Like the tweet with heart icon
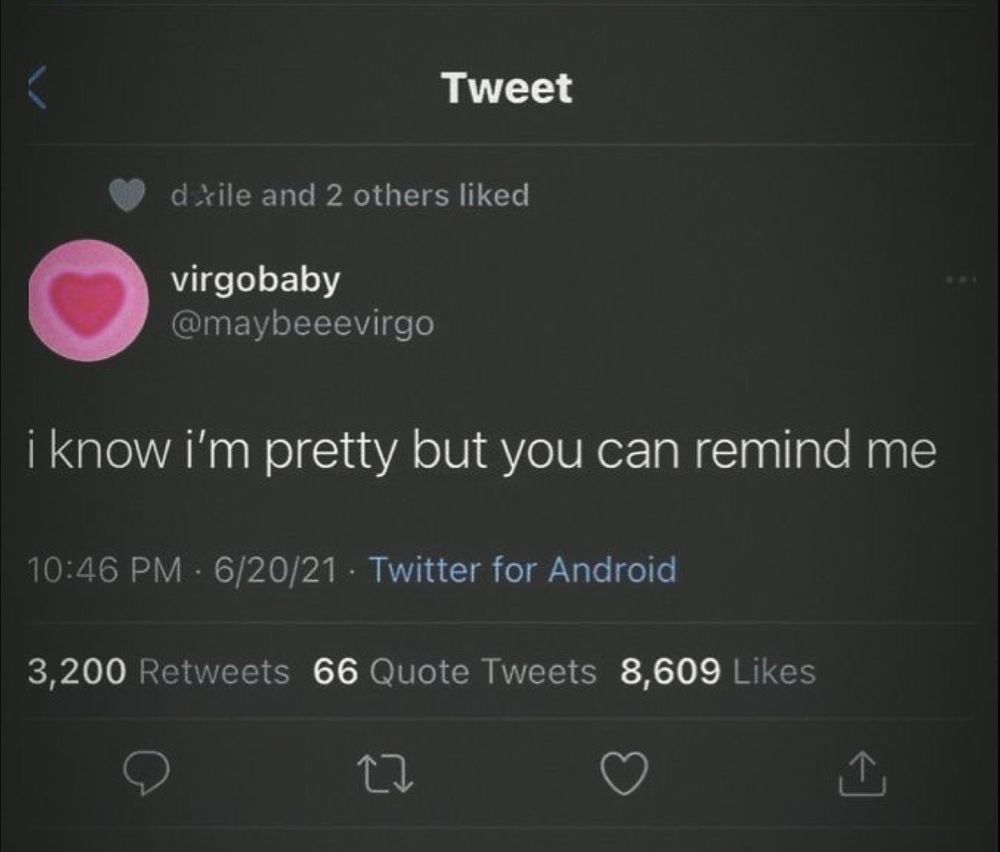1000x852 pixels. [x=624, y=773]
